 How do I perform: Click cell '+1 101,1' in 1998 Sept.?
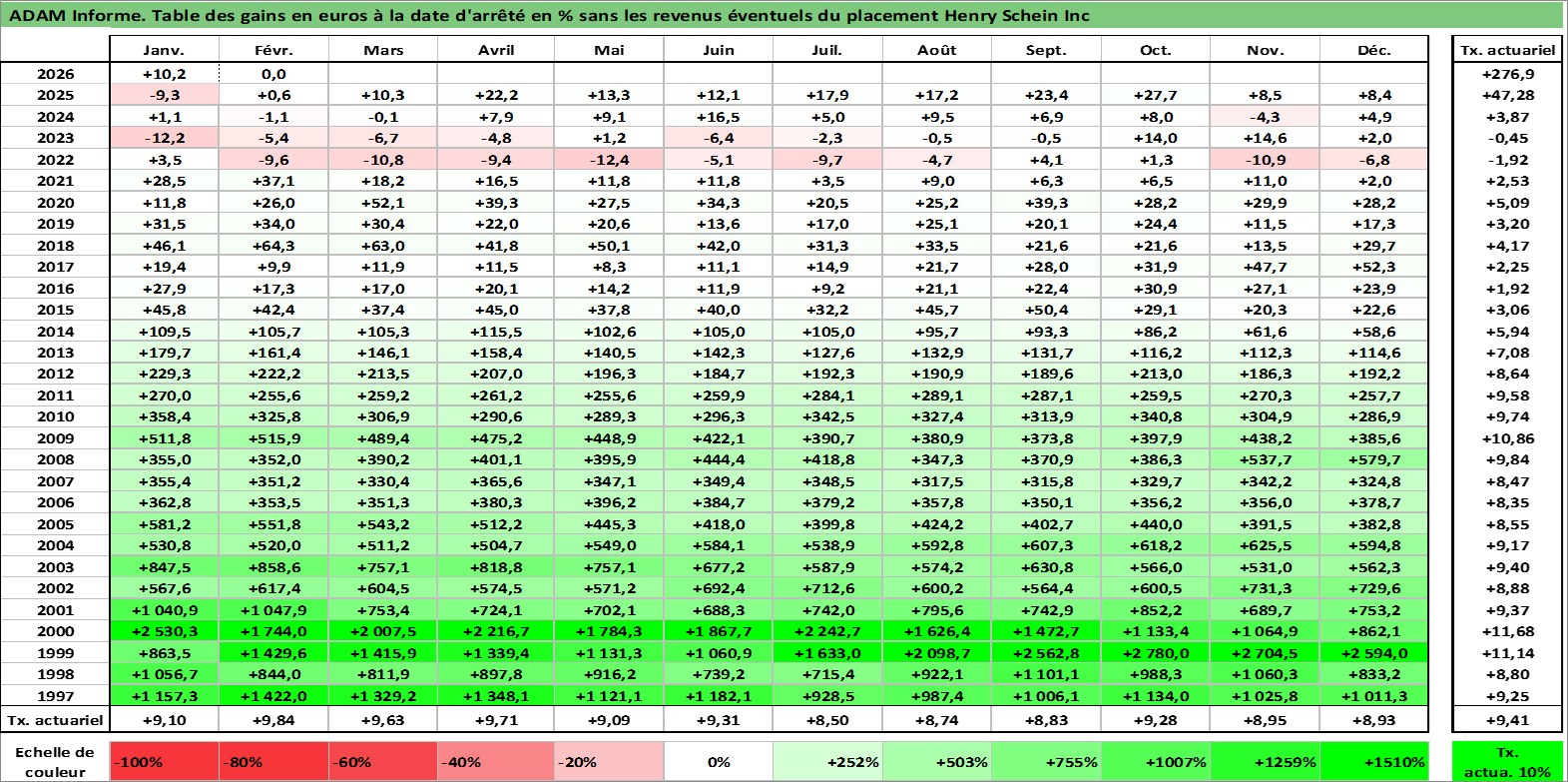1046,674
